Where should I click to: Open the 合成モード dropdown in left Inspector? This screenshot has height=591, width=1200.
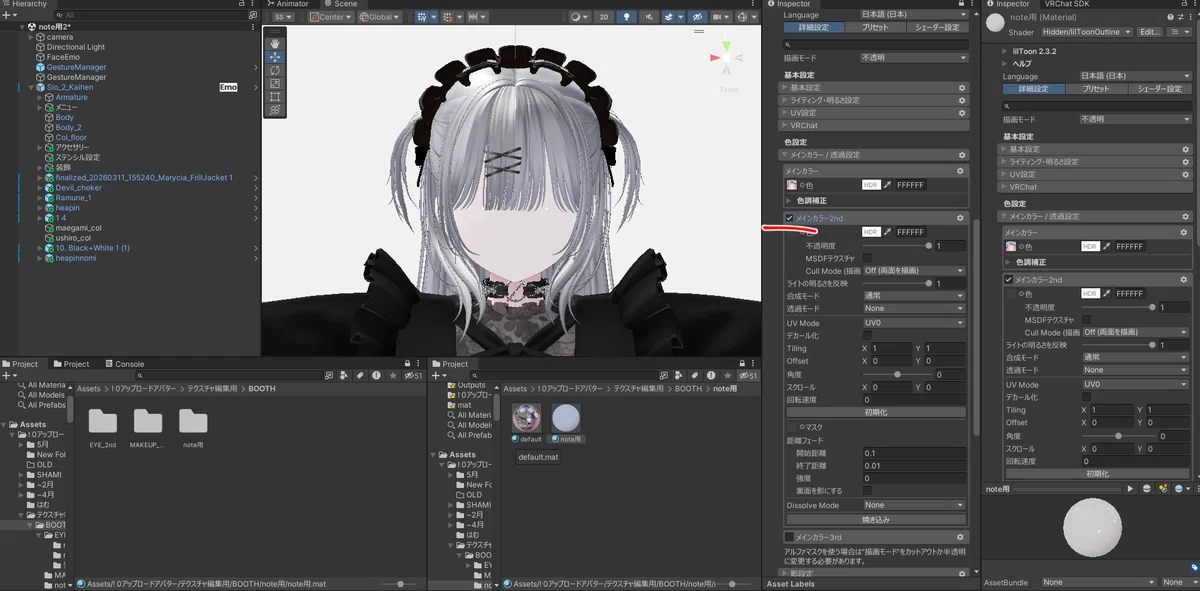(x=915, y=297)
